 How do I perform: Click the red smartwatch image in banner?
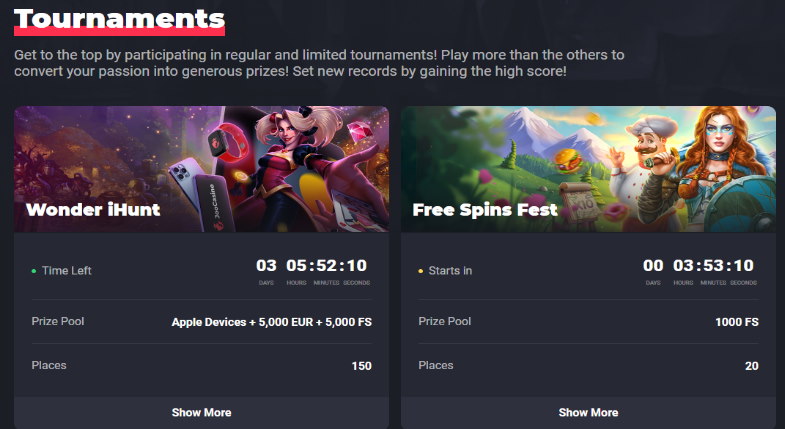[x=227, y=142]
